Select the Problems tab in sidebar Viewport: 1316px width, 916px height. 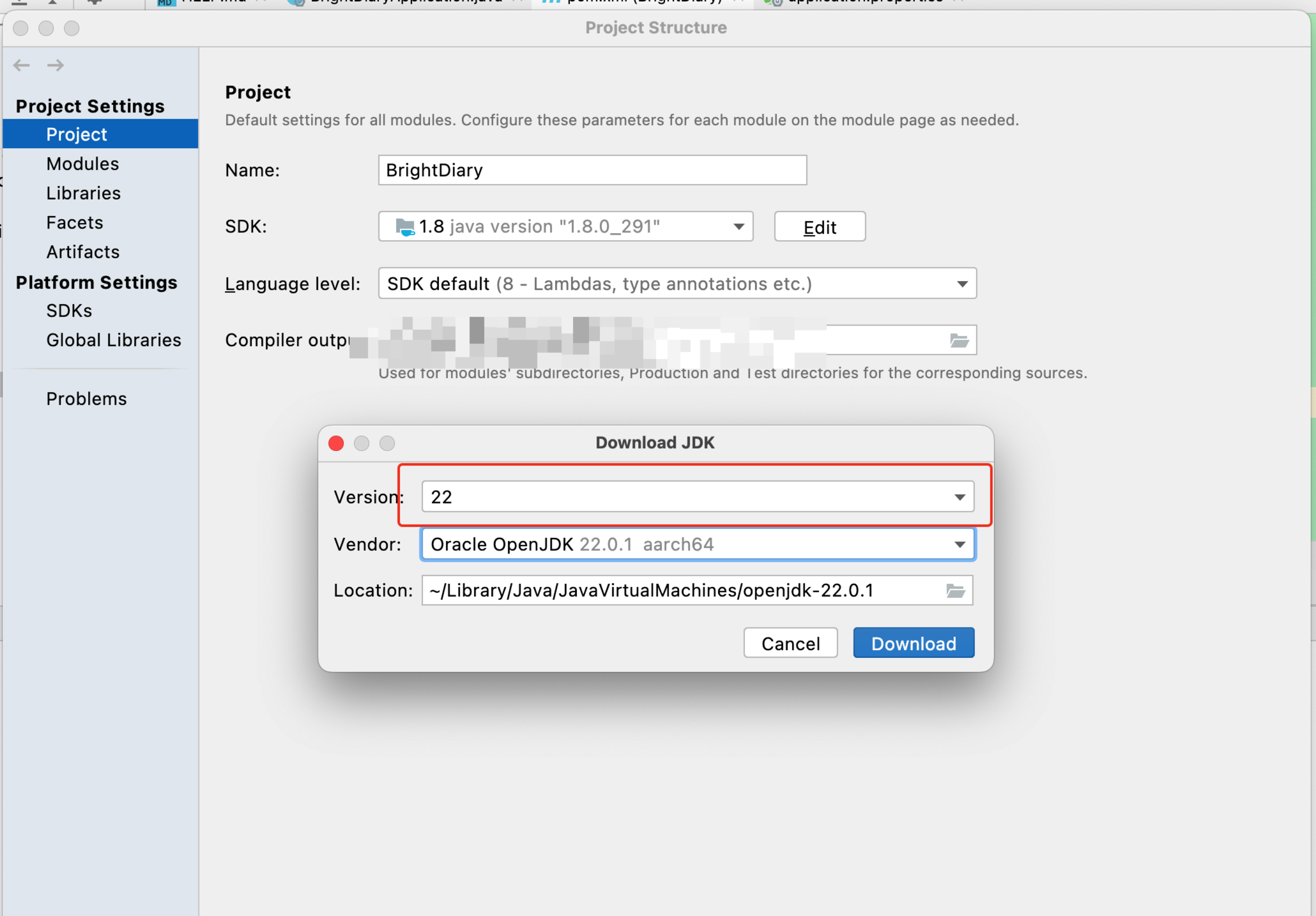click(87, 397)
